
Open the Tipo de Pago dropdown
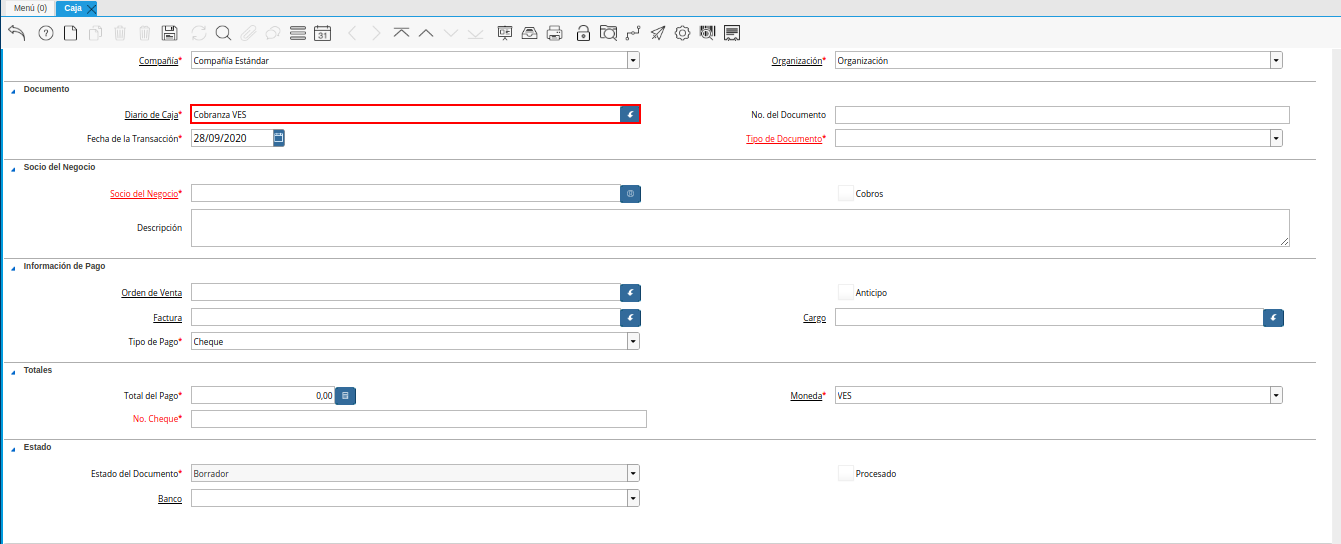pos(633,341)
